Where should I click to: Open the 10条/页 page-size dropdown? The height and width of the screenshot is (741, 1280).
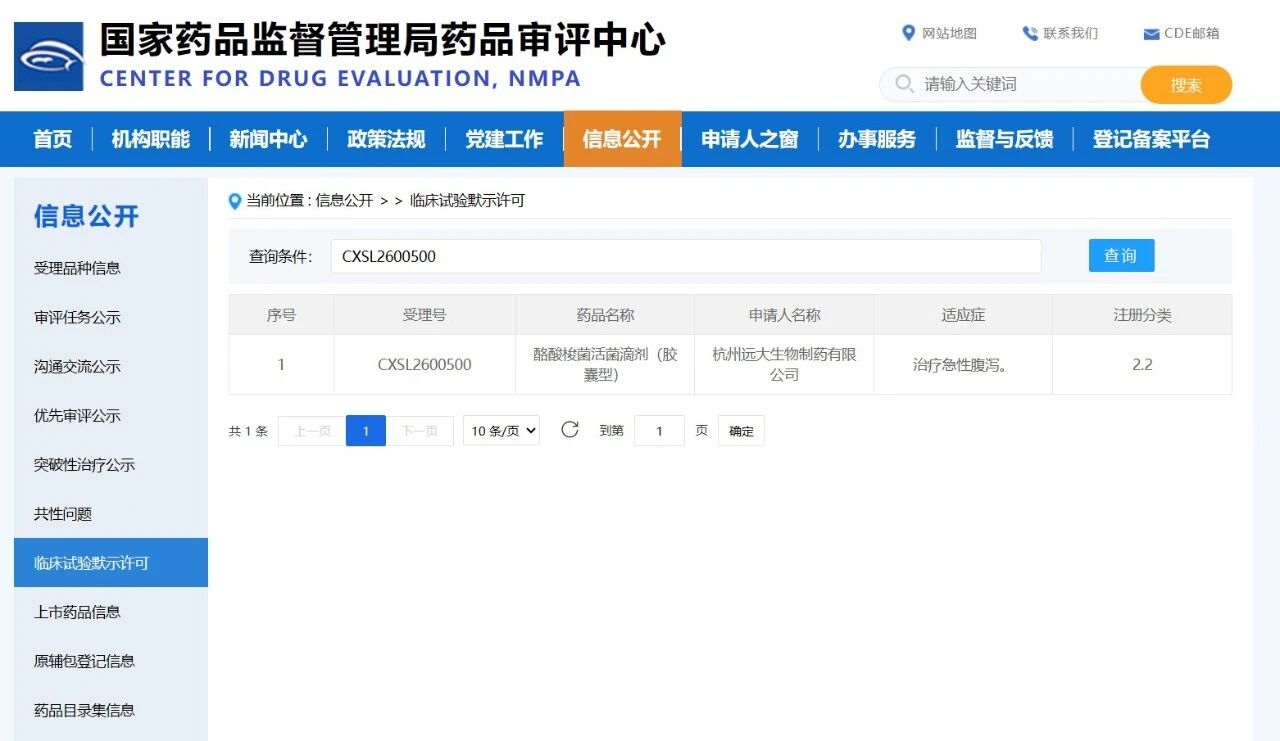point(501,431)
